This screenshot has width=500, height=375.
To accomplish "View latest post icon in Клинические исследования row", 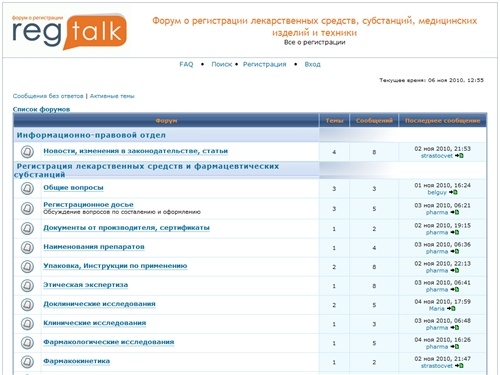I will click(x=455, y=327).
